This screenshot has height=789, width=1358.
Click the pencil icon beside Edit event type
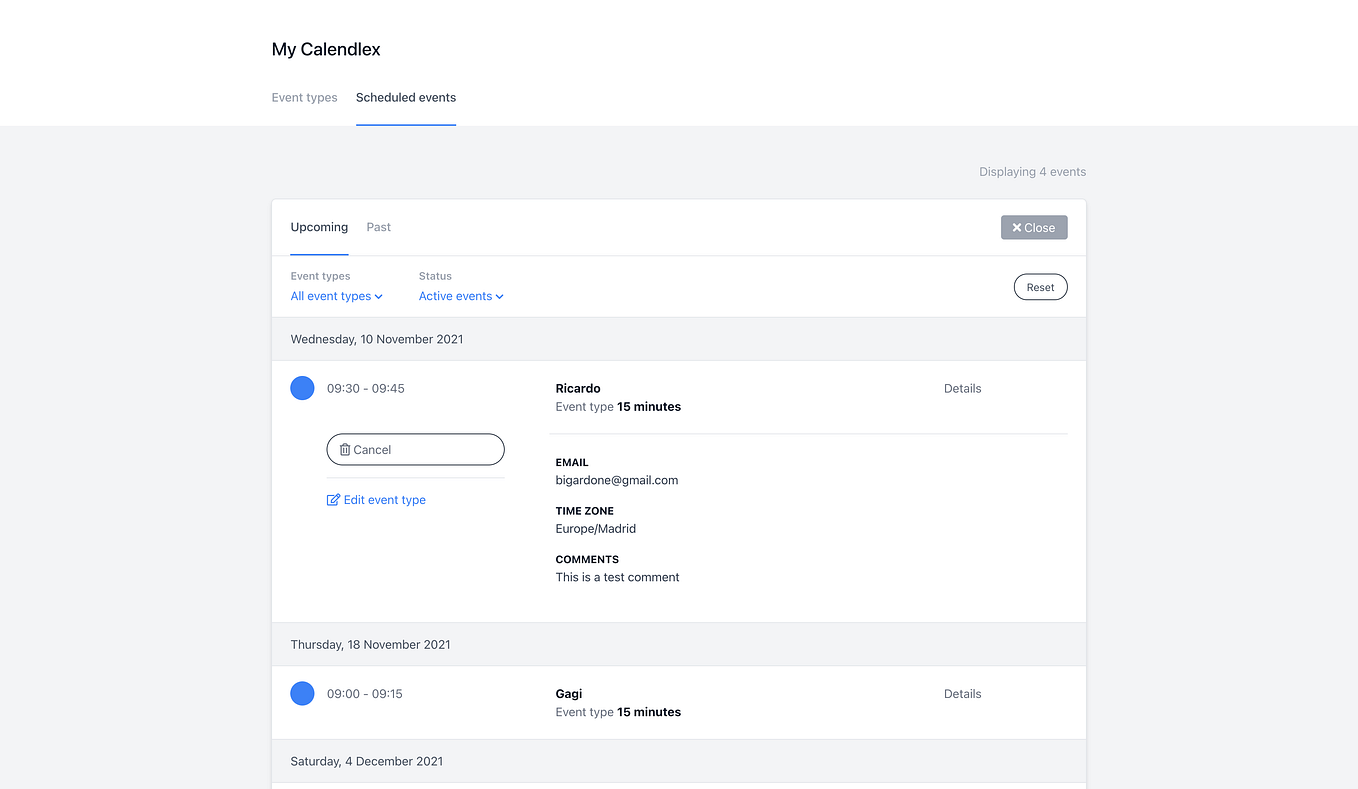[x=333, y=499]
